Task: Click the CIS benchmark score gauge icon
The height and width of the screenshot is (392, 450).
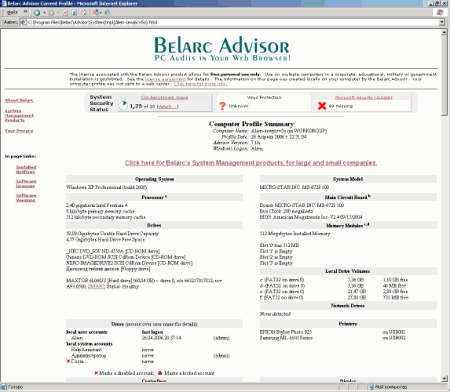Action: coord(123,106)
